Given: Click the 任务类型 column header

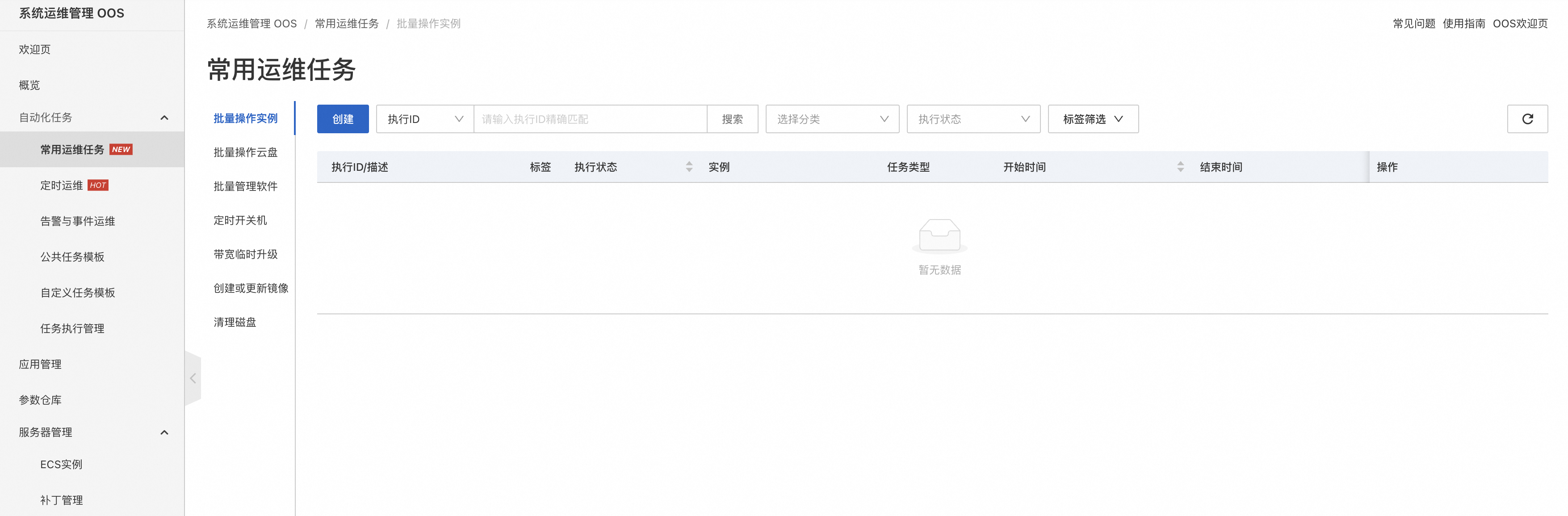Looking at the screenshot, I should coord(908,167).
